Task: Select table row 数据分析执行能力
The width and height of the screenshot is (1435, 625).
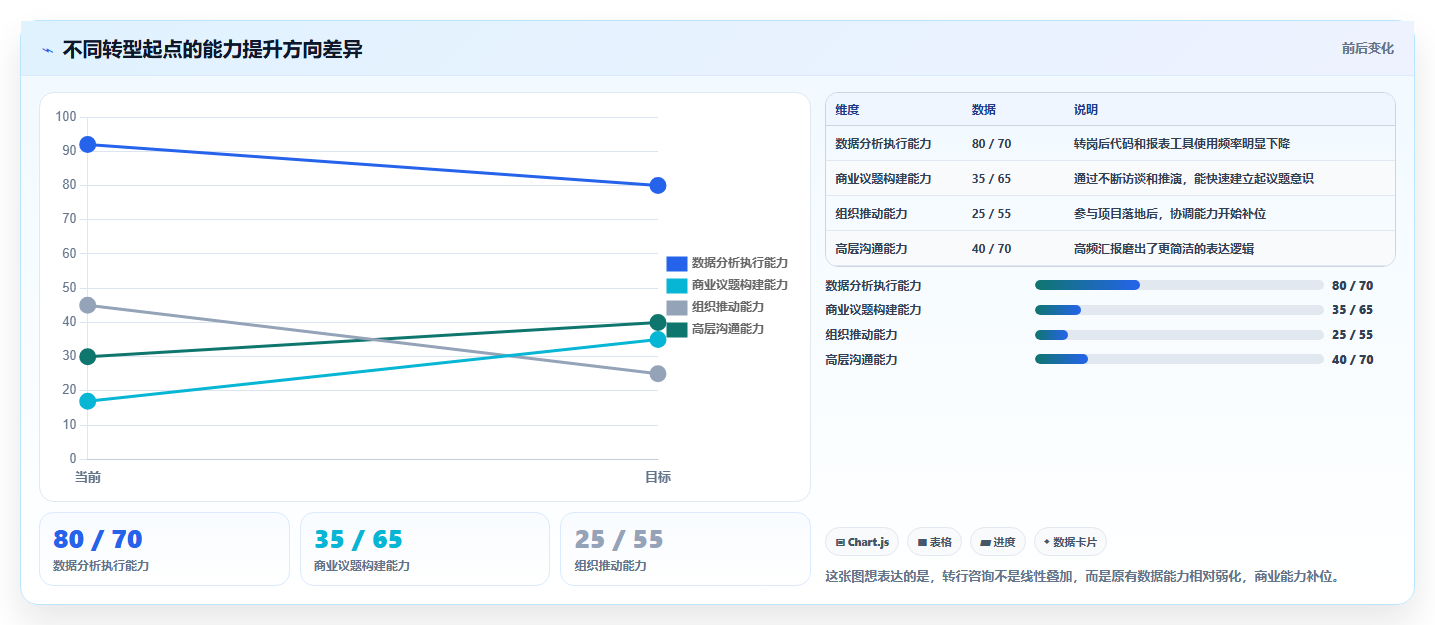Action: click(1110, 144)
